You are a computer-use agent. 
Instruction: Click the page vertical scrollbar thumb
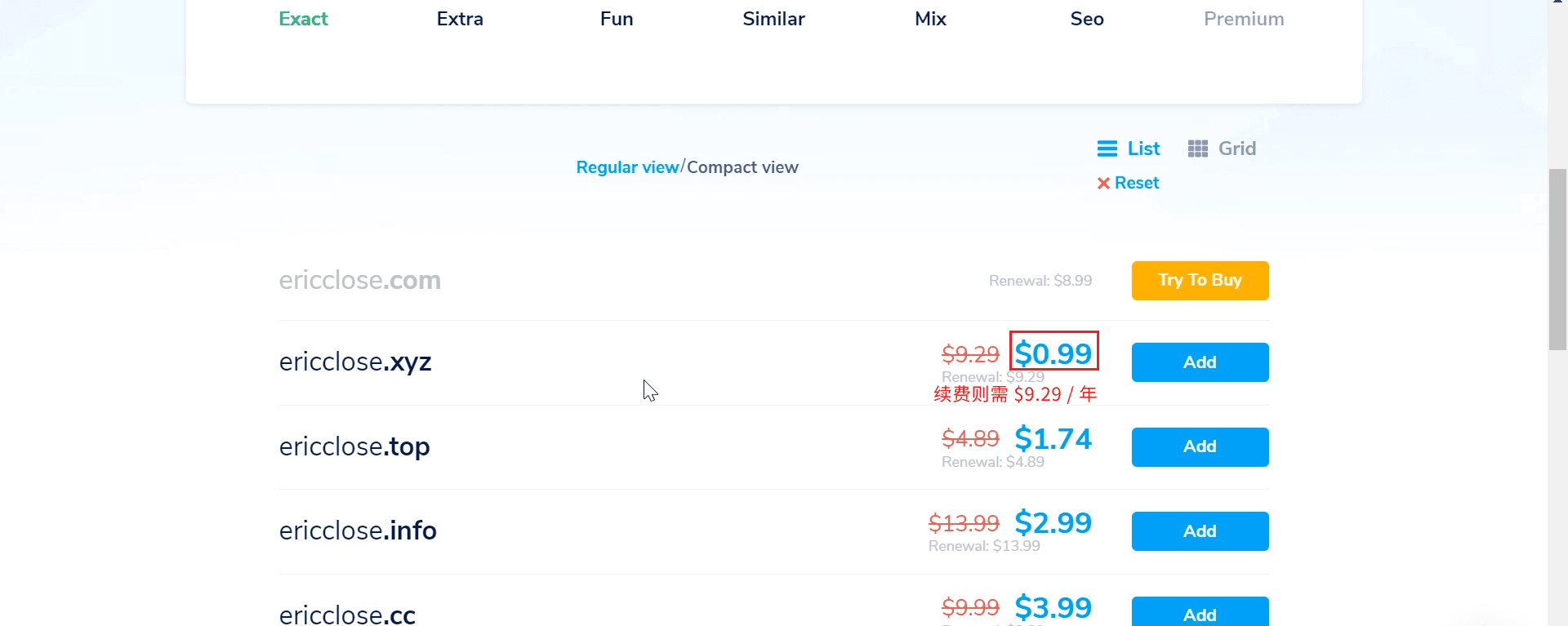click(x=1557, y=260)
